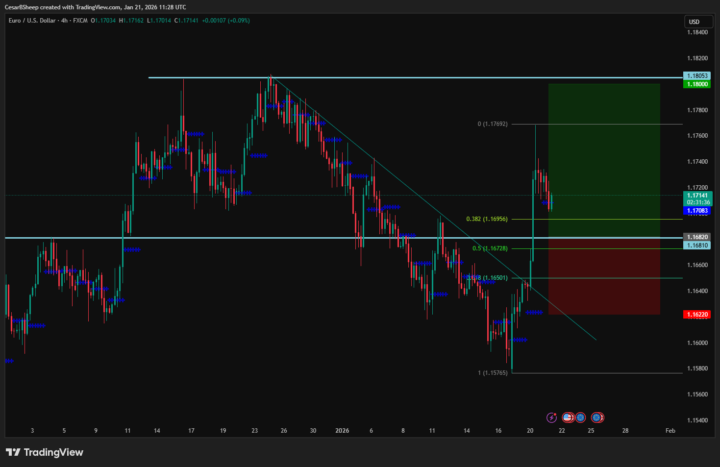
Task: Click the 23 date marker on time axis
Action: 254,431
